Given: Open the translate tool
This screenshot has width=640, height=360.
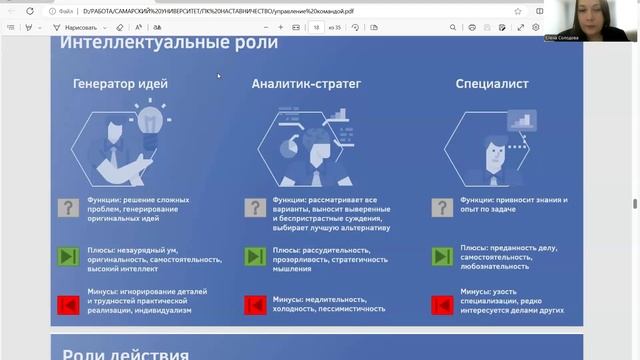Looking at the screenshot, I should (x=157, y=27).
